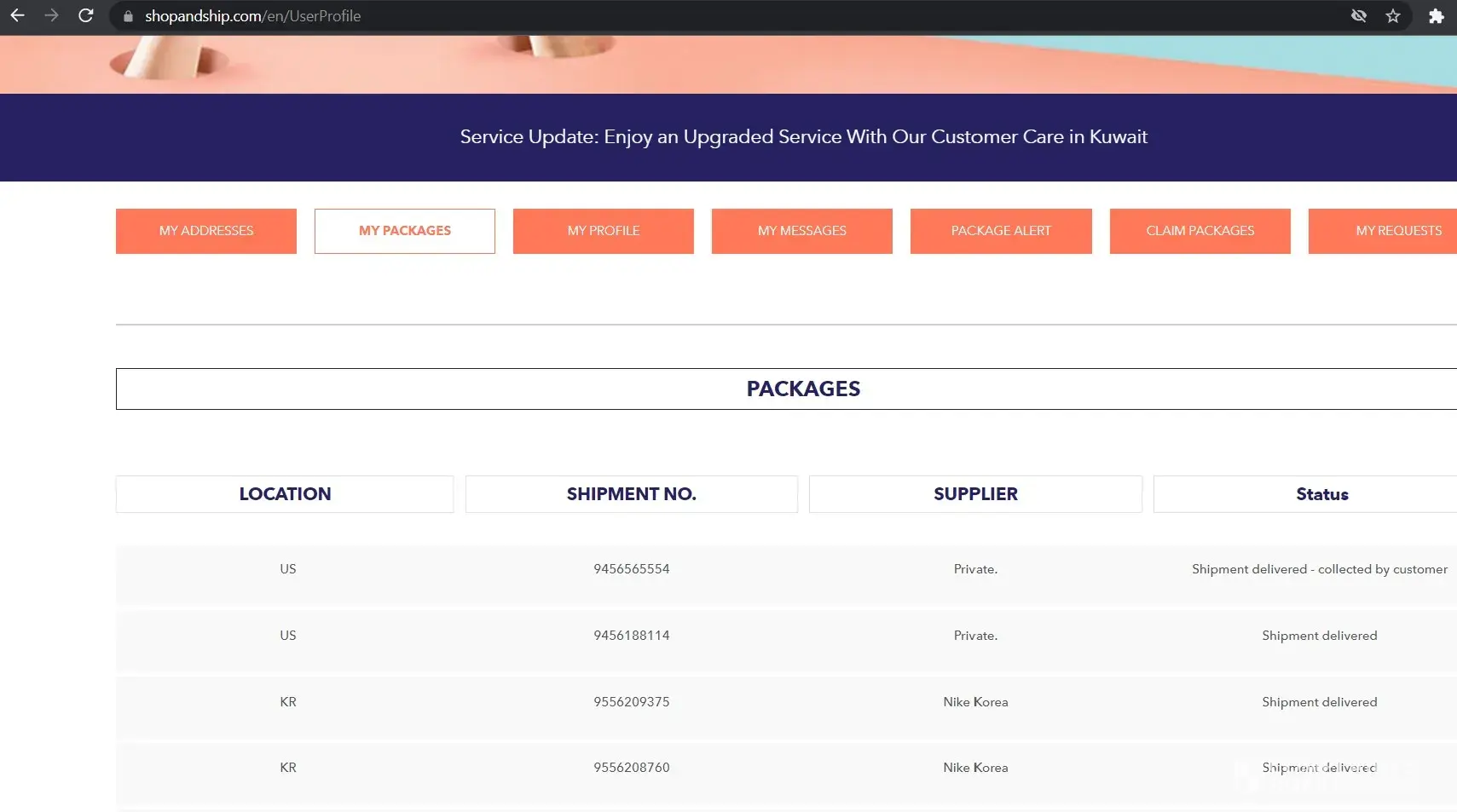
Task: Open Package Alert section
Action: pos(1001,231)
